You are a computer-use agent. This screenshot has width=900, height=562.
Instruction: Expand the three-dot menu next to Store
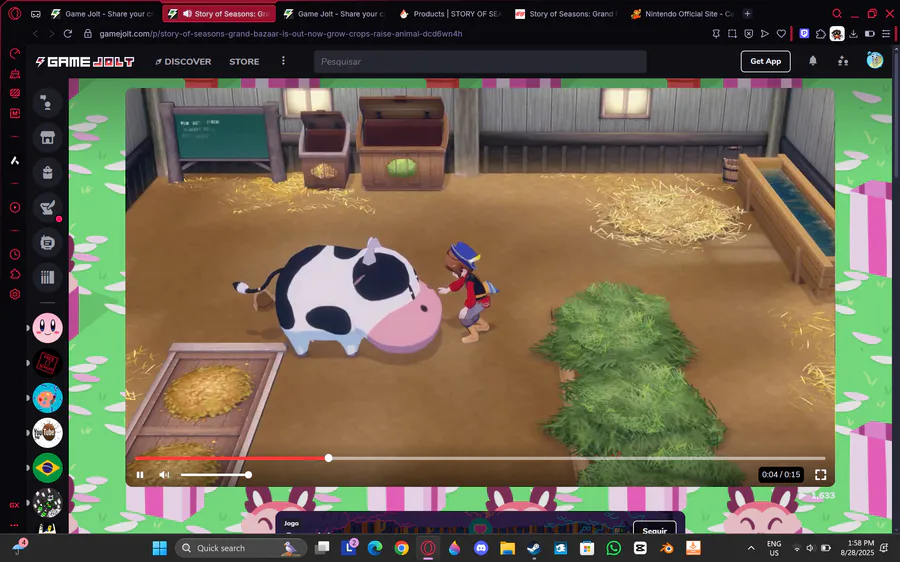click(283, 61)
